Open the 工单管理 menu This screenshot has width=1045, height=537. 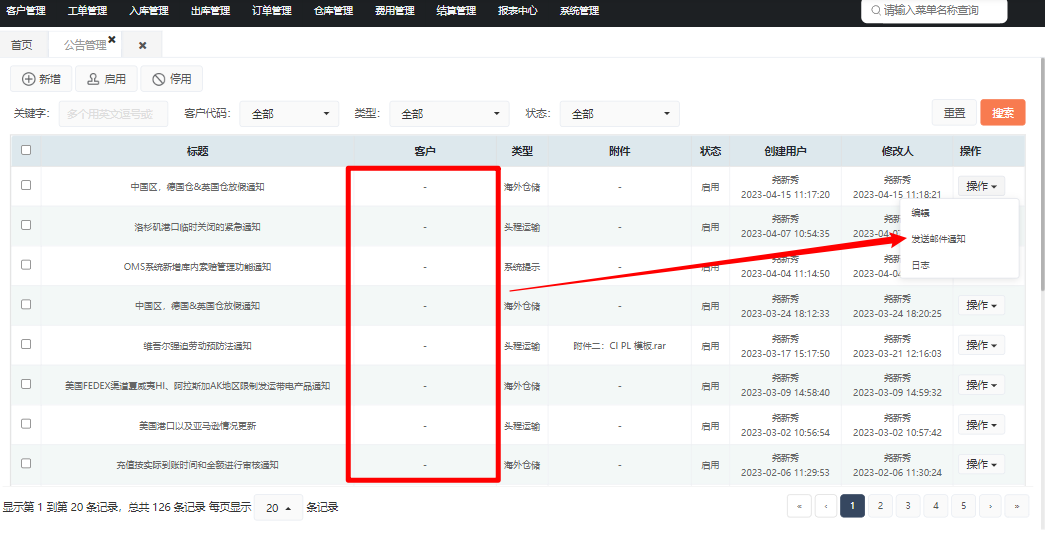[x=87, y=11]
